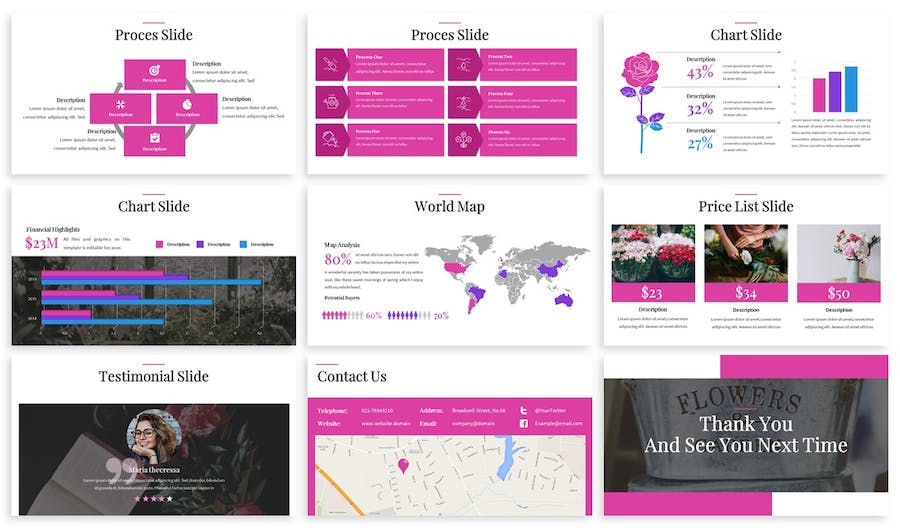Click the 43% statistic on Chart Slide

pyautogui.click(x=700, y=73)
